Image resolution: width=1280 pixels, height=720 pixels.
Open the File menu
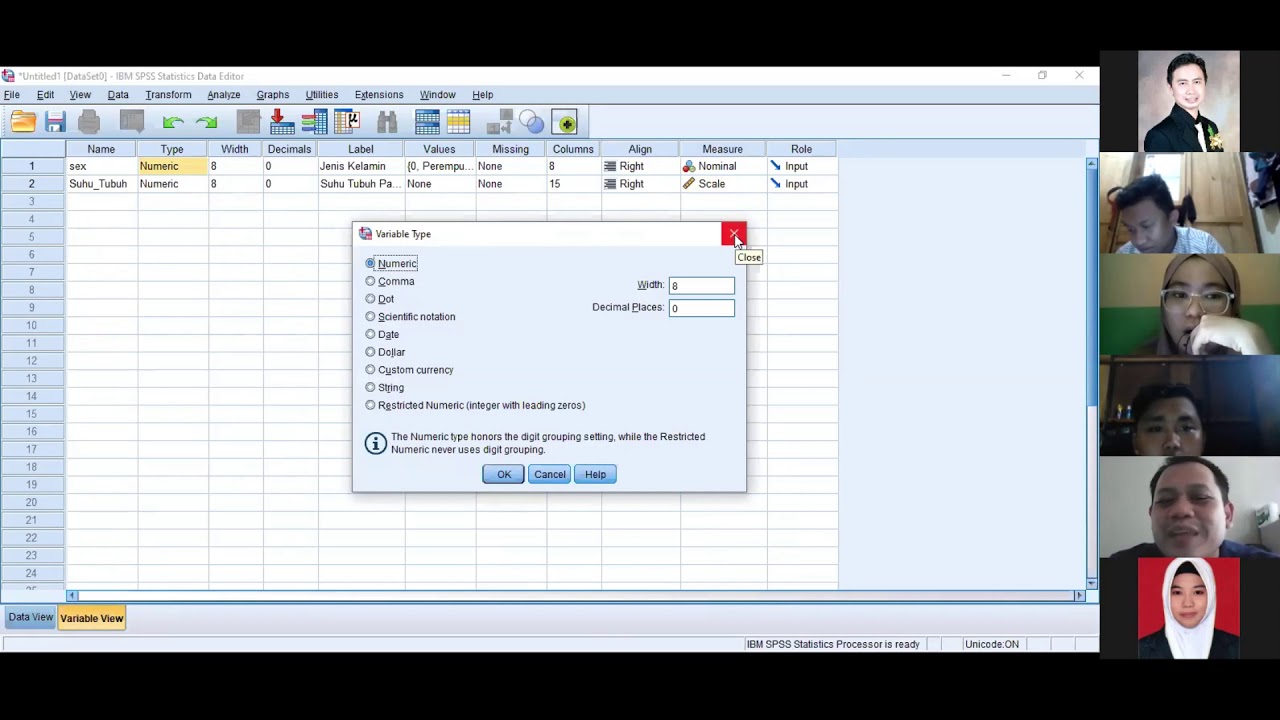(12, 95)
